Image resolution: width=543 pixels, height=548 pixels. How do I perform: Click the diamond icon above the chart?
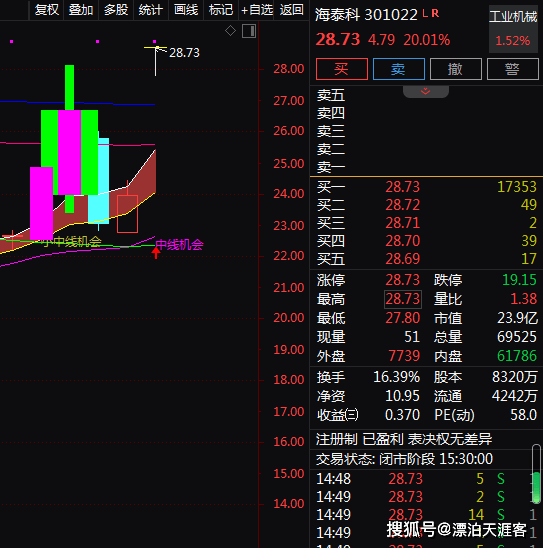pyautogui.click(x=230, y=31)
